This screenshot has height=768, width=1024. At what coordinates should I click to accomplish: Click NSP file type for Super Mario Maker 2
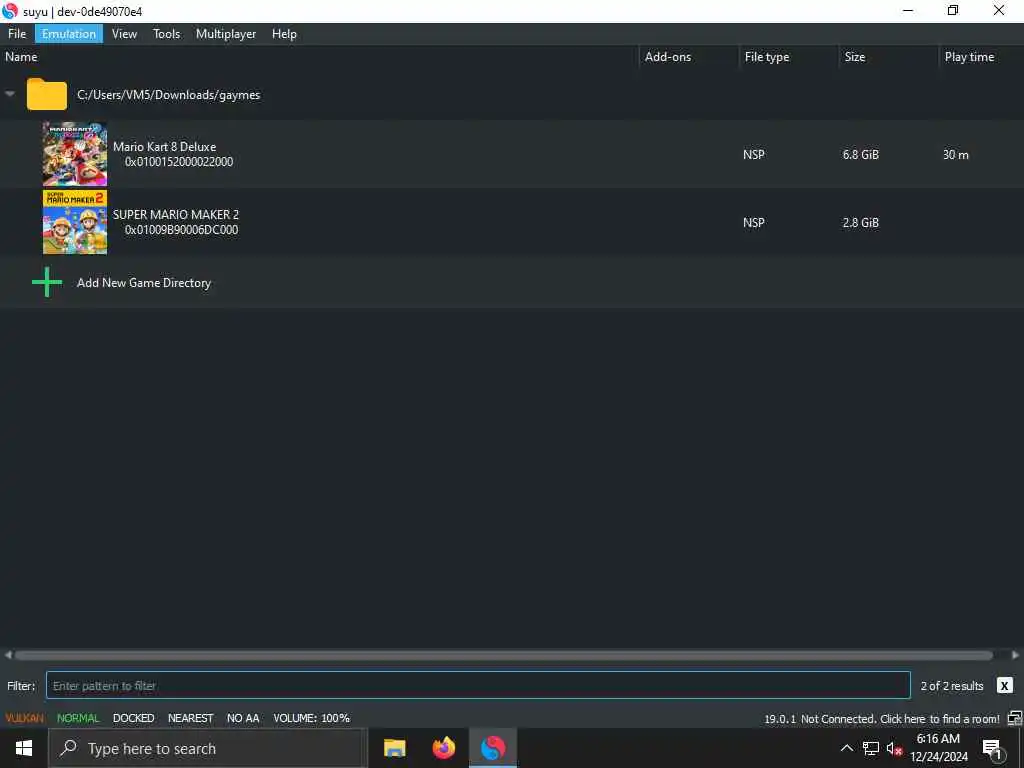[754, 223]
